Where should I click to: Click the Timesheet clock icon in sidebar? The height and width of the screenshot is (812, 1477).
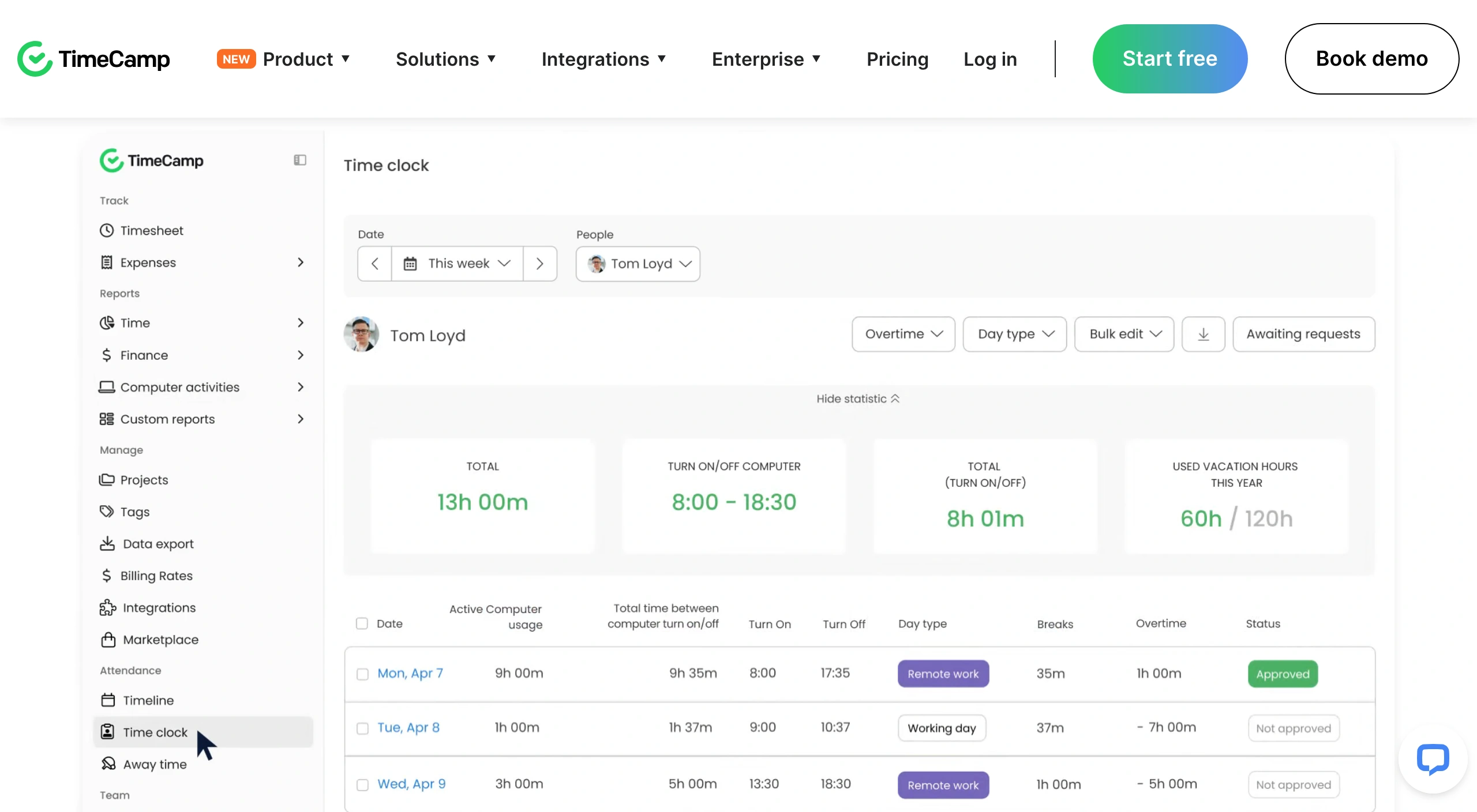107,231
